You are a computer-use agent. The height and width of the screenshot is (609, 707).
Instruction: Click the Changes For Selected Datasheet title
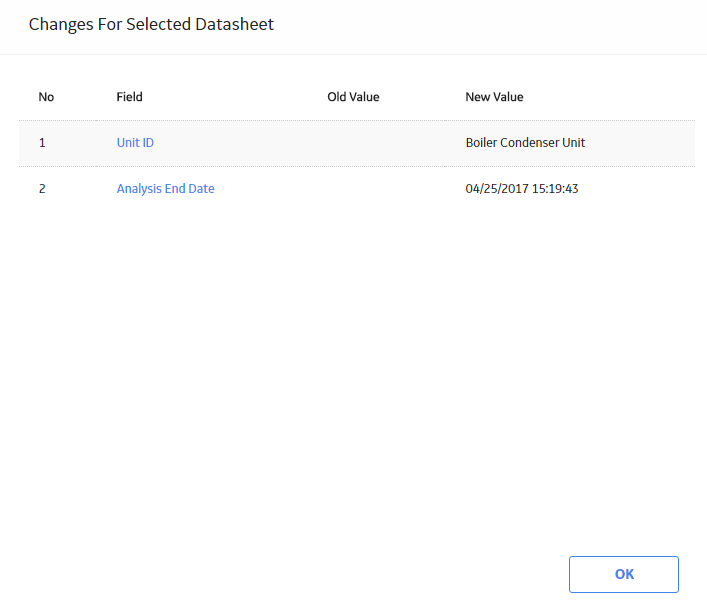pos(151,24)
